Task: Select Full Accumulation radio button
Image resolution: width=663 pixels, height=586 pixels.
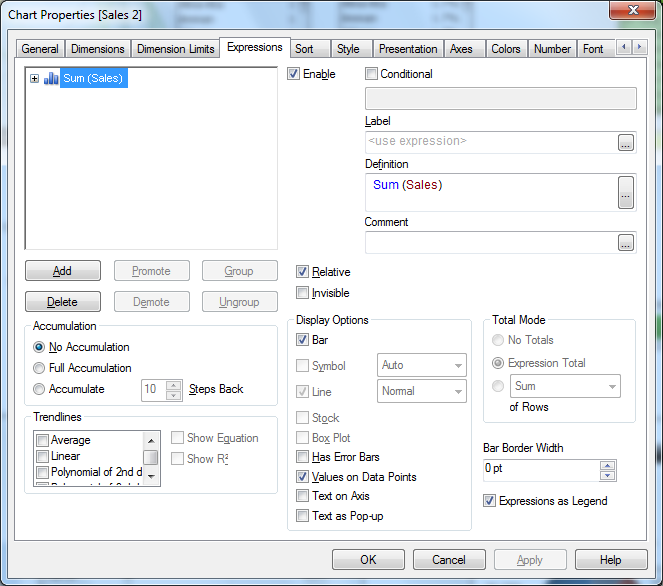Action: [x=39, y=368]
